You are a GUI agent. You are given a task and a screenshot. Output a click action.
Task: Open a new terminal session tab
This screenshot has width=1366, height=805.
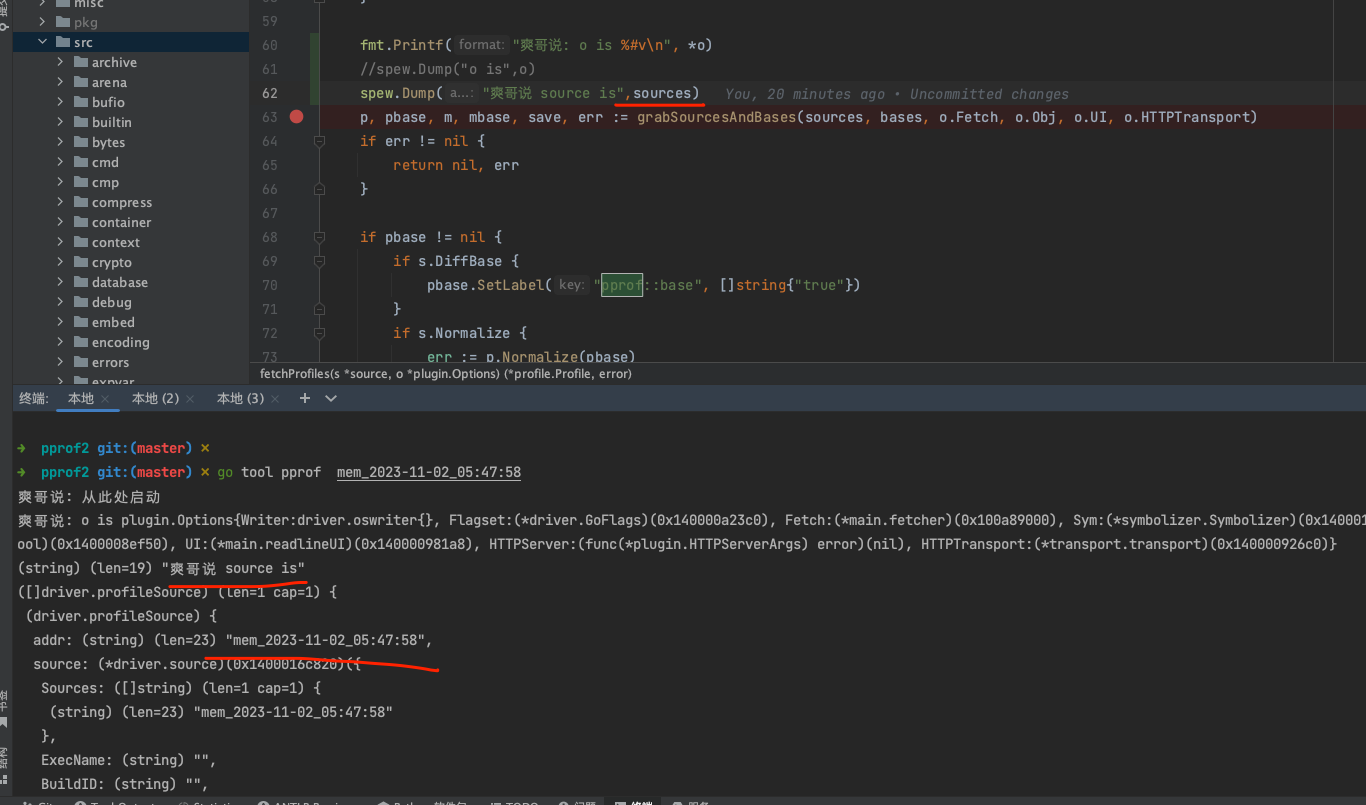(x=305, y=398)
